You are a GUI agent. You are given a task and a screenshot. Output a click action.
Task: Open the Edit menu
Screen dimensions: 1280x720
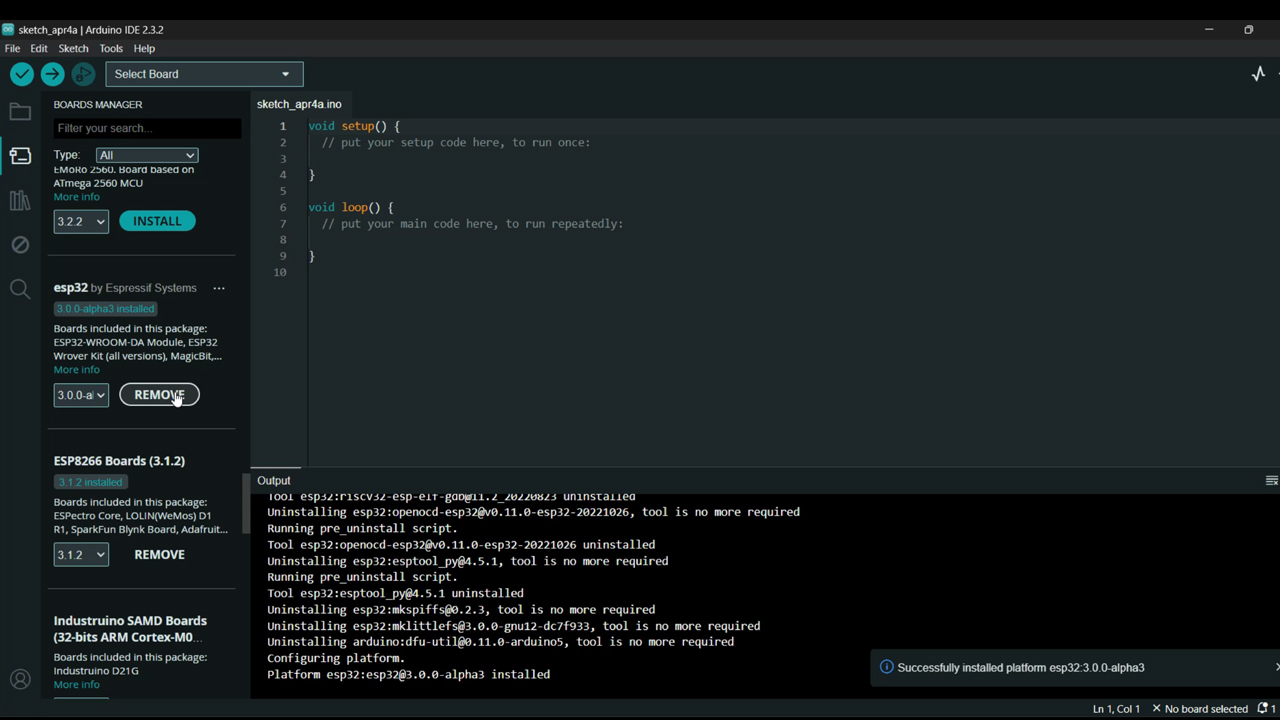coord(39,48)
